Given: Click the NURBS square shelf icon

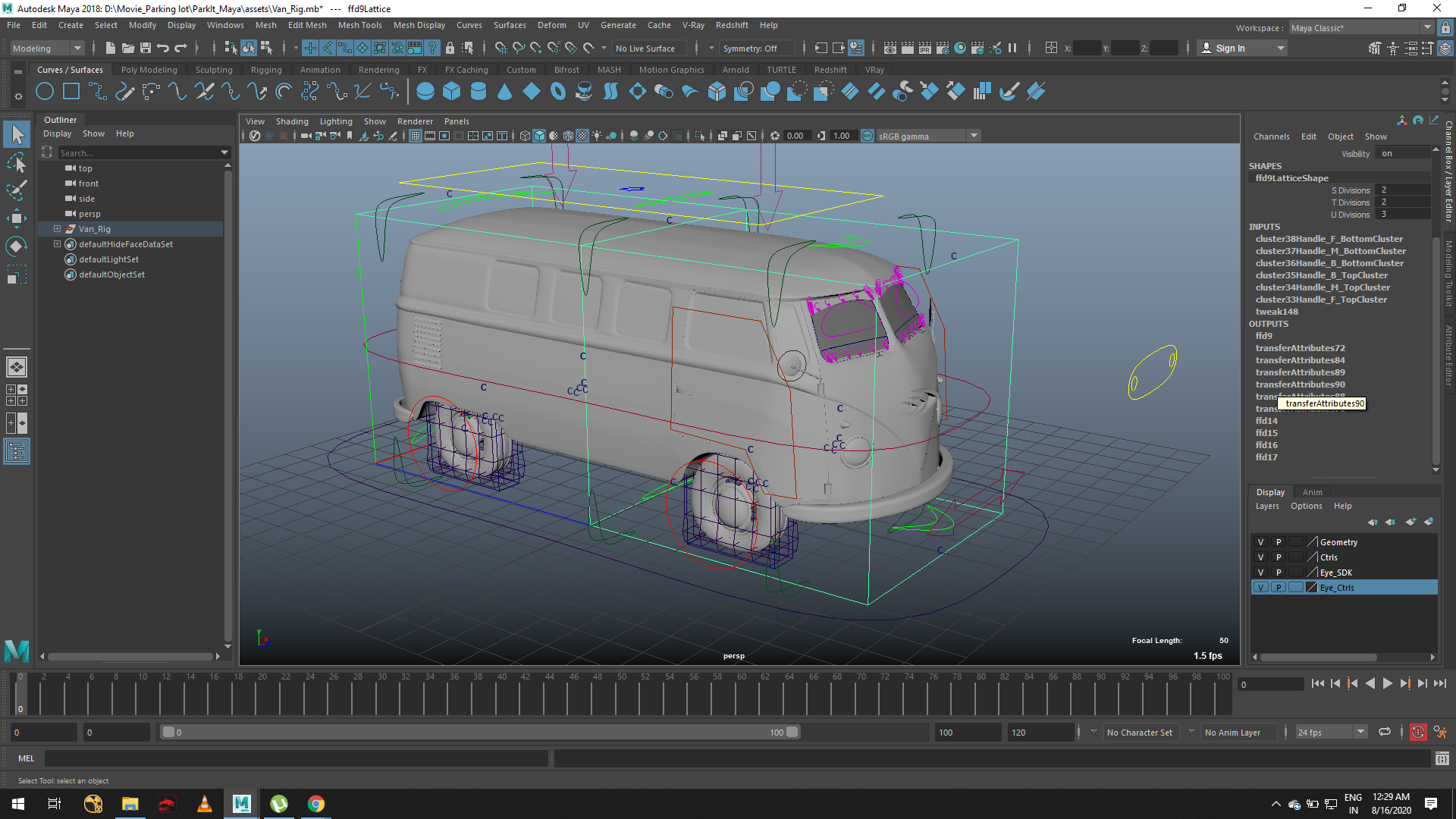Looking at the screenshot, I should coord(71,92).
